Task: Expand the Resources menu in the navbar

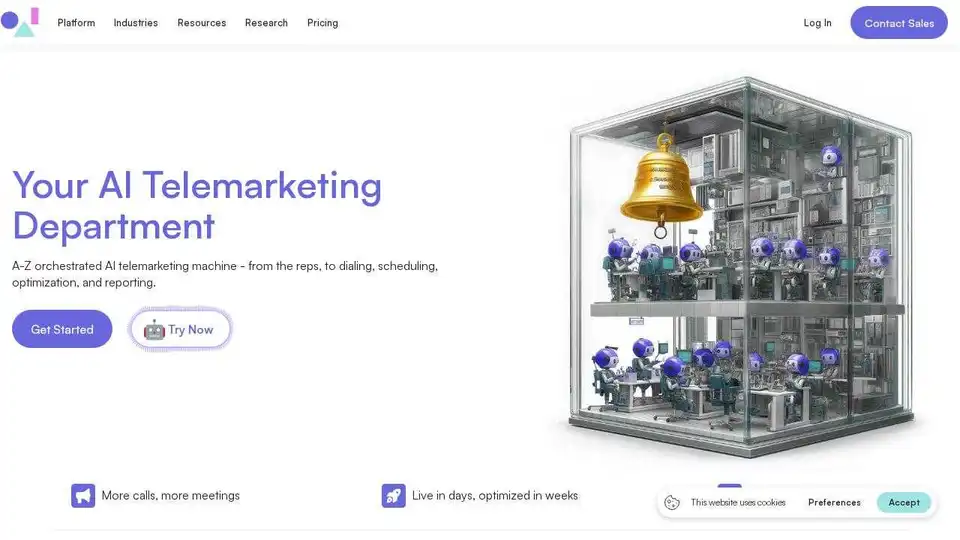Action: point(201,23)
